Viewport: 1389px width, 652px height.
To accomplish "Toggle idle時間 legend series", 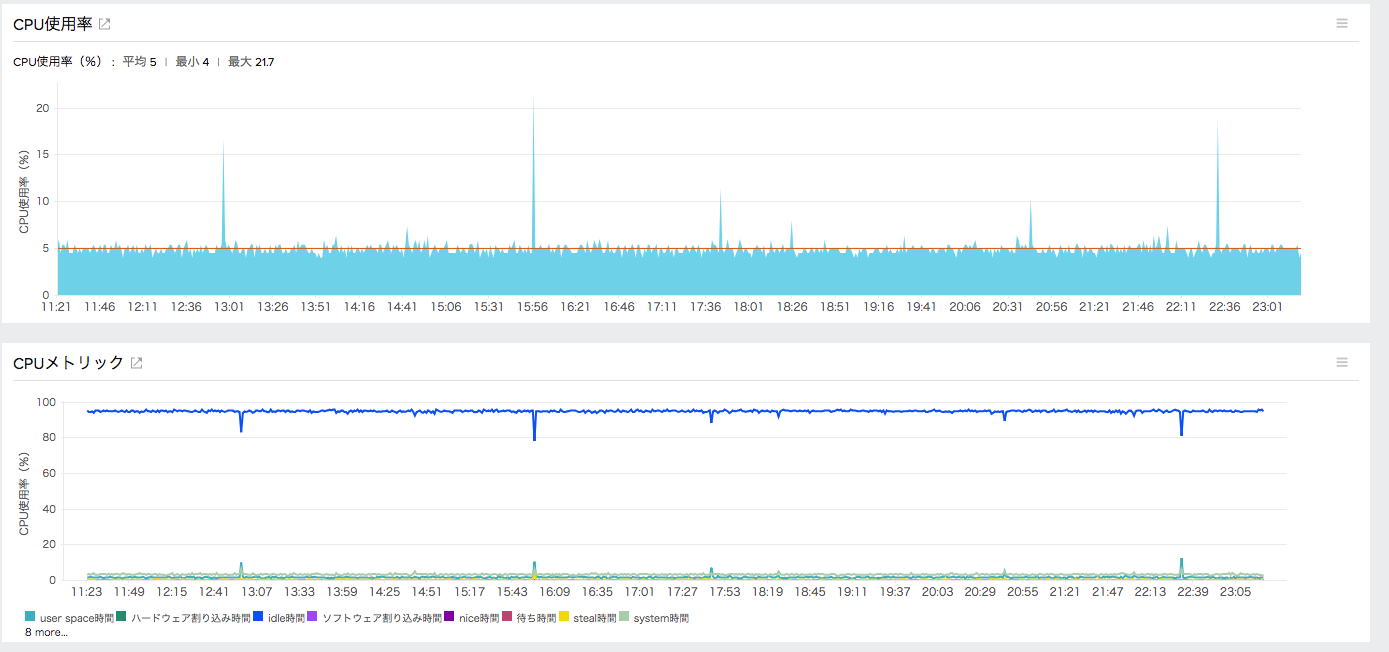I will [279, 618].
